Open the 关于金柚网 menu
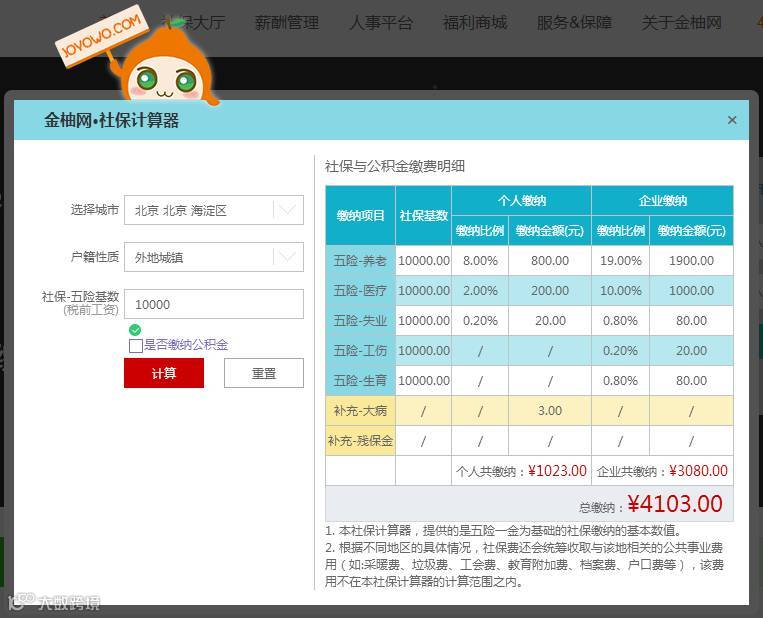 coord(681,23)
